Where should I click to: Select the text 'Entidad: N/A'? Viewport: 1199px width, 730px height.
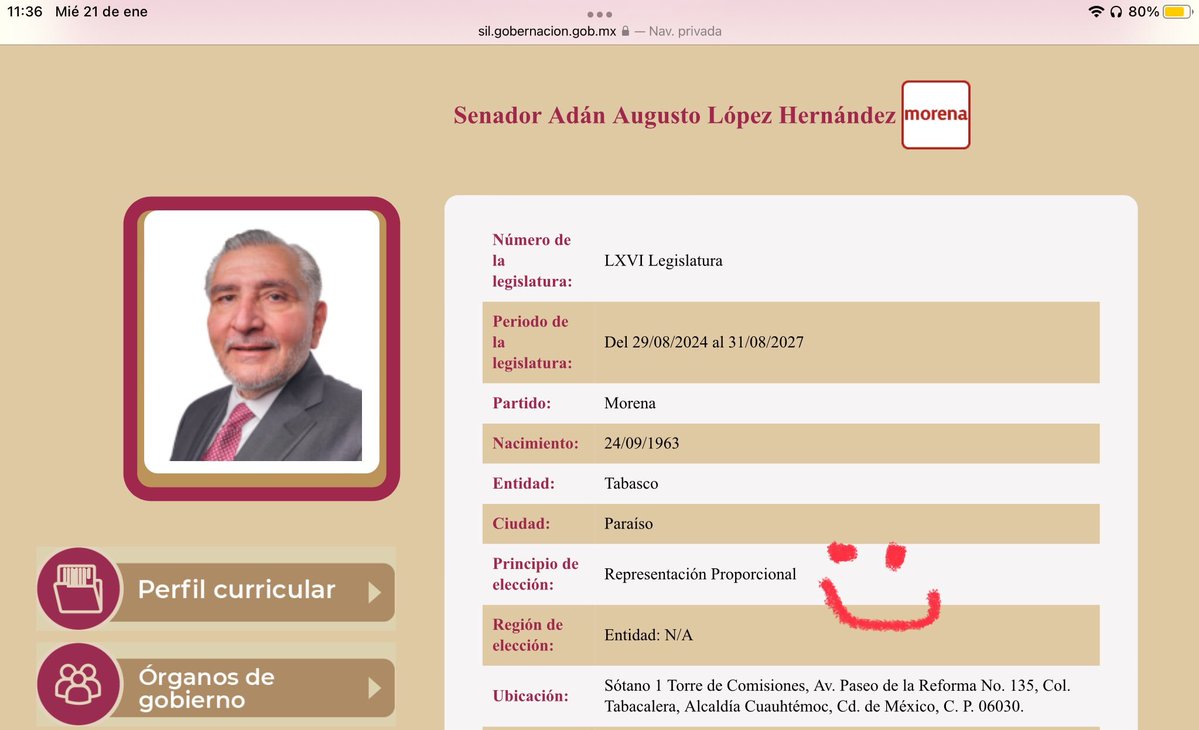coord(648,635)
